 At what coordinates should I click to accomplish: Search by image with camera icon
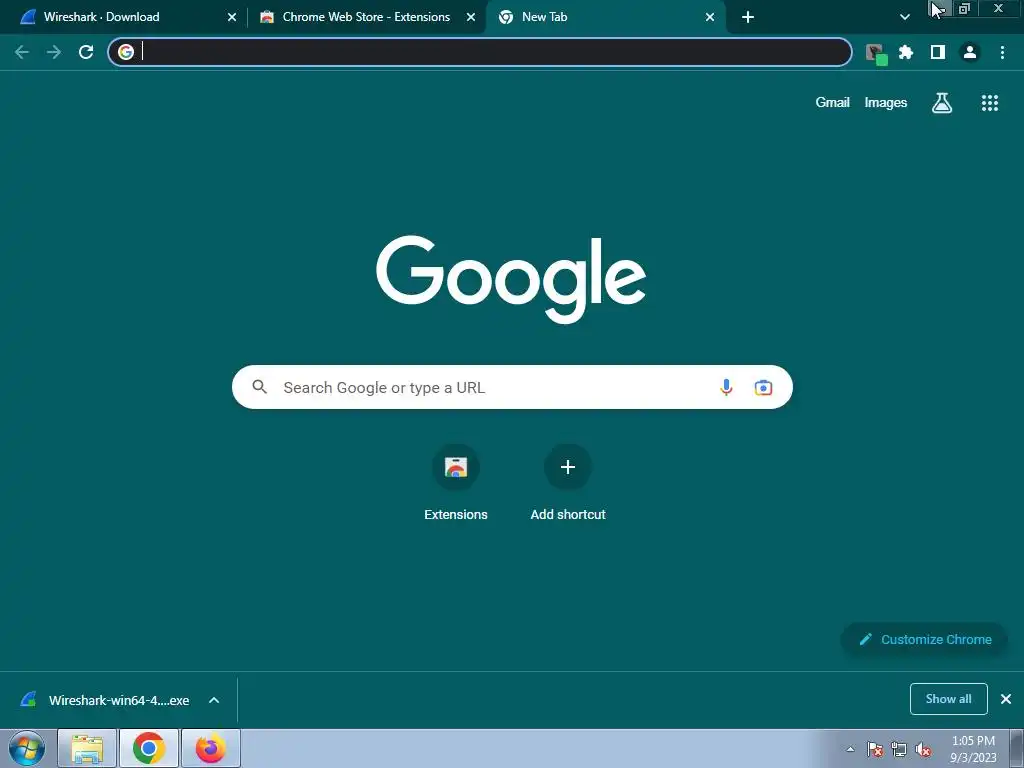[x=763, y=387]
